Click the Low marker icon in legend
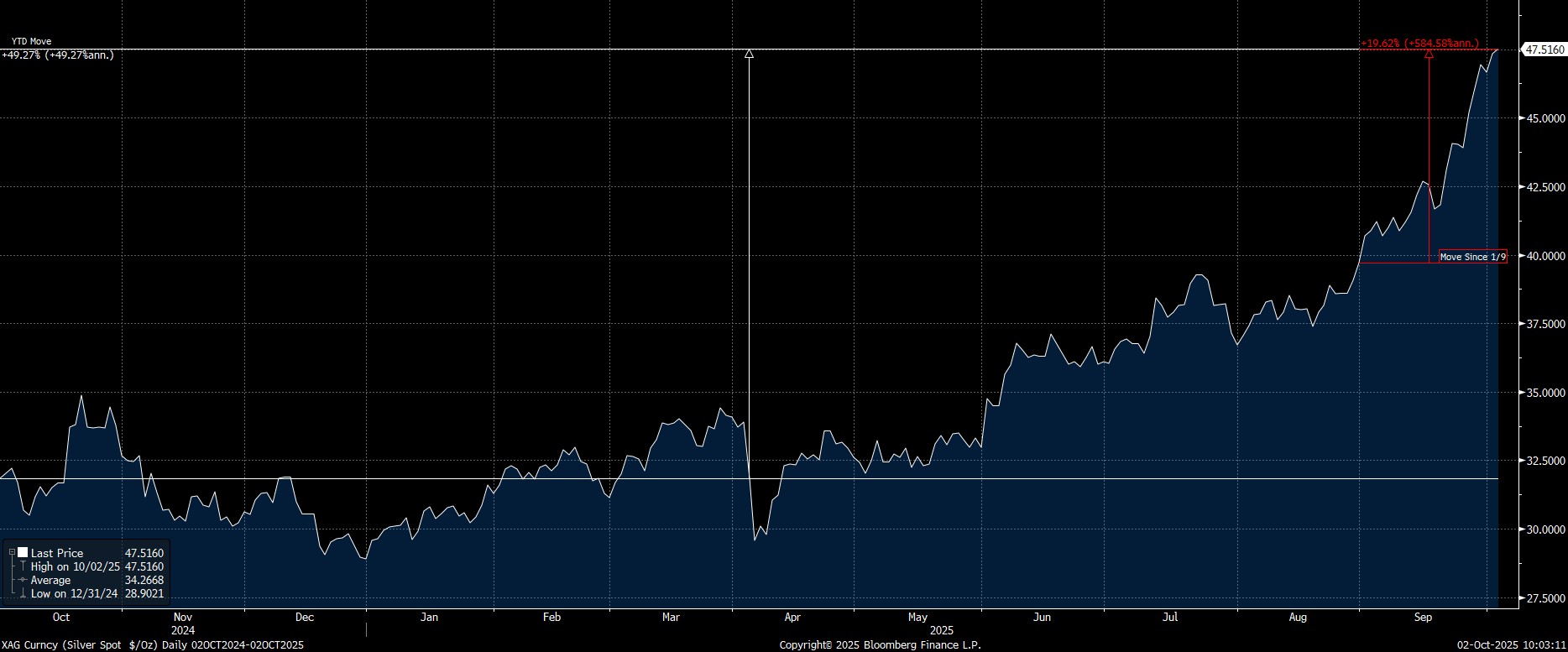The width and height of the screenshot is (1568, 652). 23,594
